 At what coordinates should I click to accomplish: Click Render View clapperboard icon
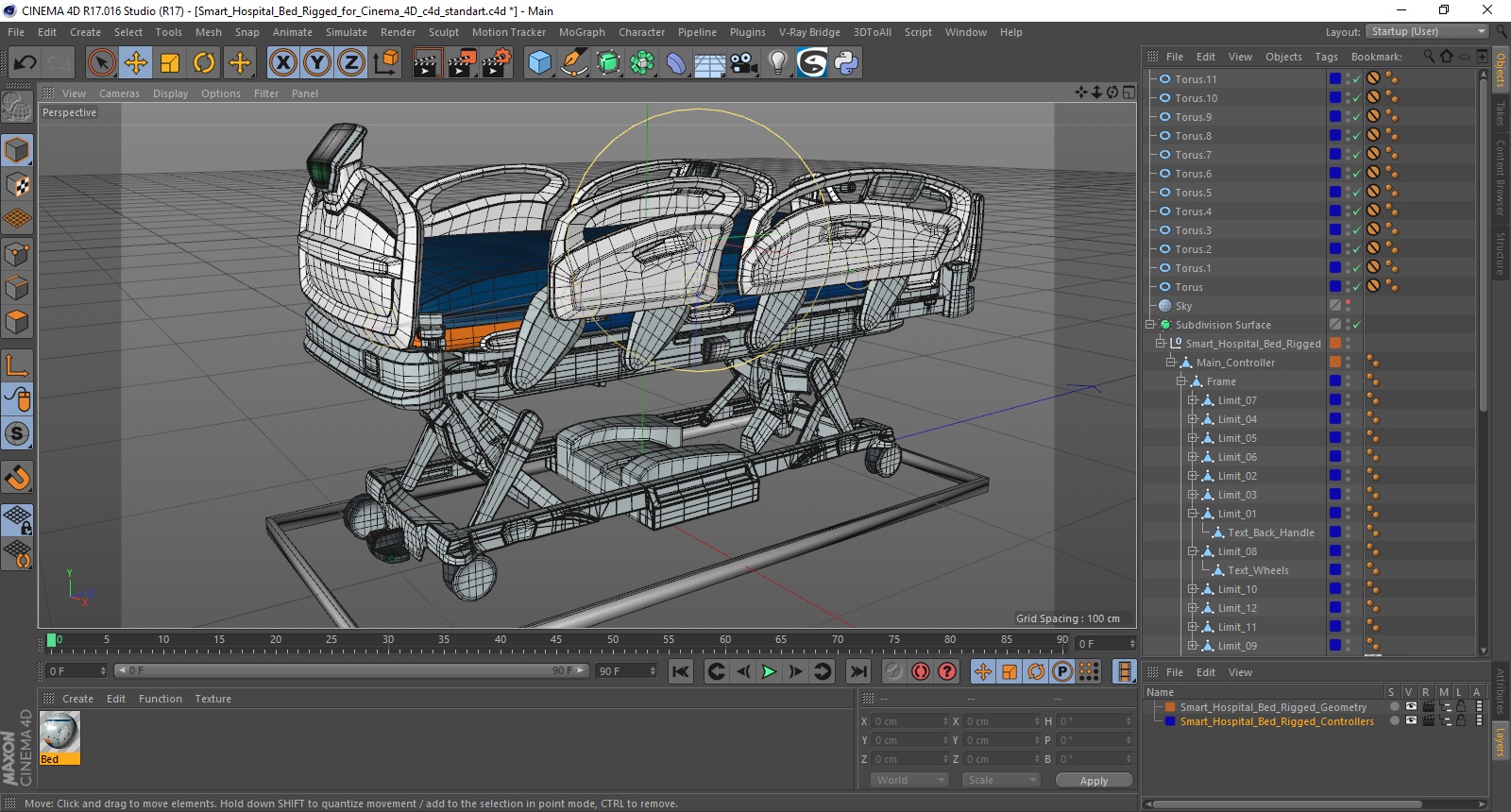(427, 63)
